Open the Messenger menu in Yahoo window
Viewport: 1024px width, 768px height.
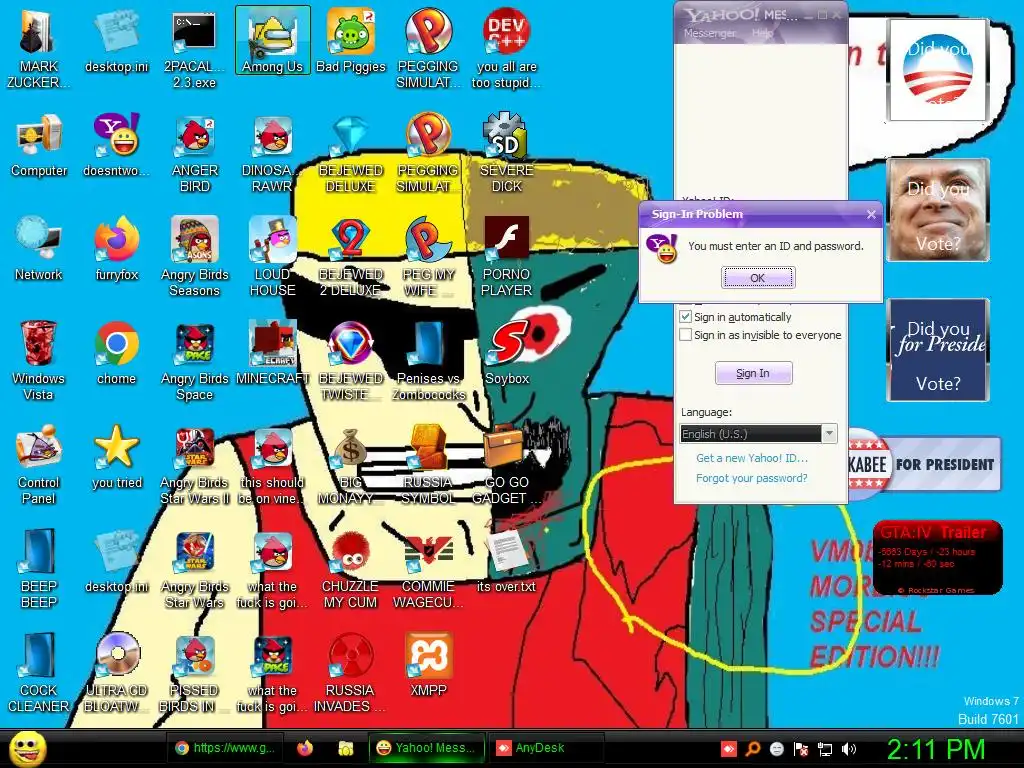(709, 33)
